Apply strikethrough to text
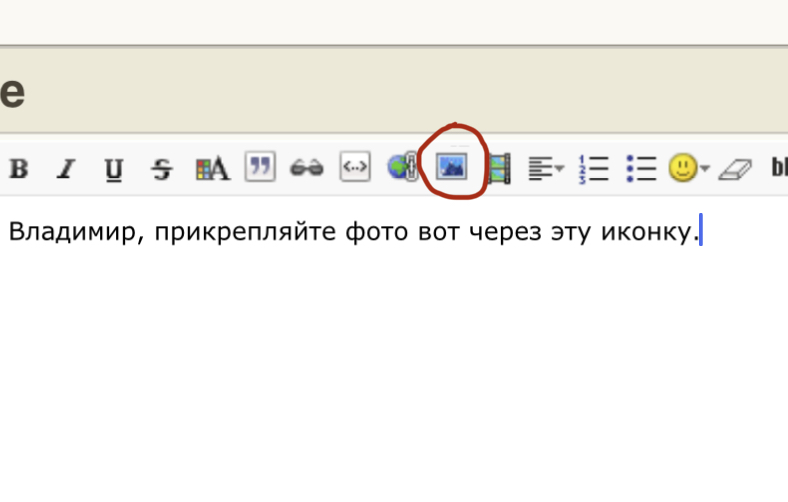The width and height of the screenshot is (788, 502). pyautogui.click(x=161, y=169)
